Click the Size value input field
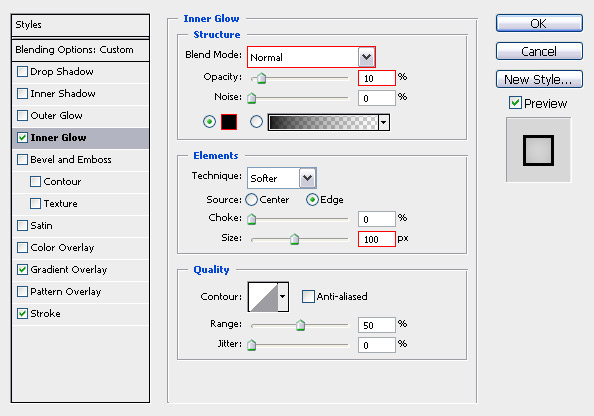The width and height of the screenshot is (594, 416). (x=377, y=239)
